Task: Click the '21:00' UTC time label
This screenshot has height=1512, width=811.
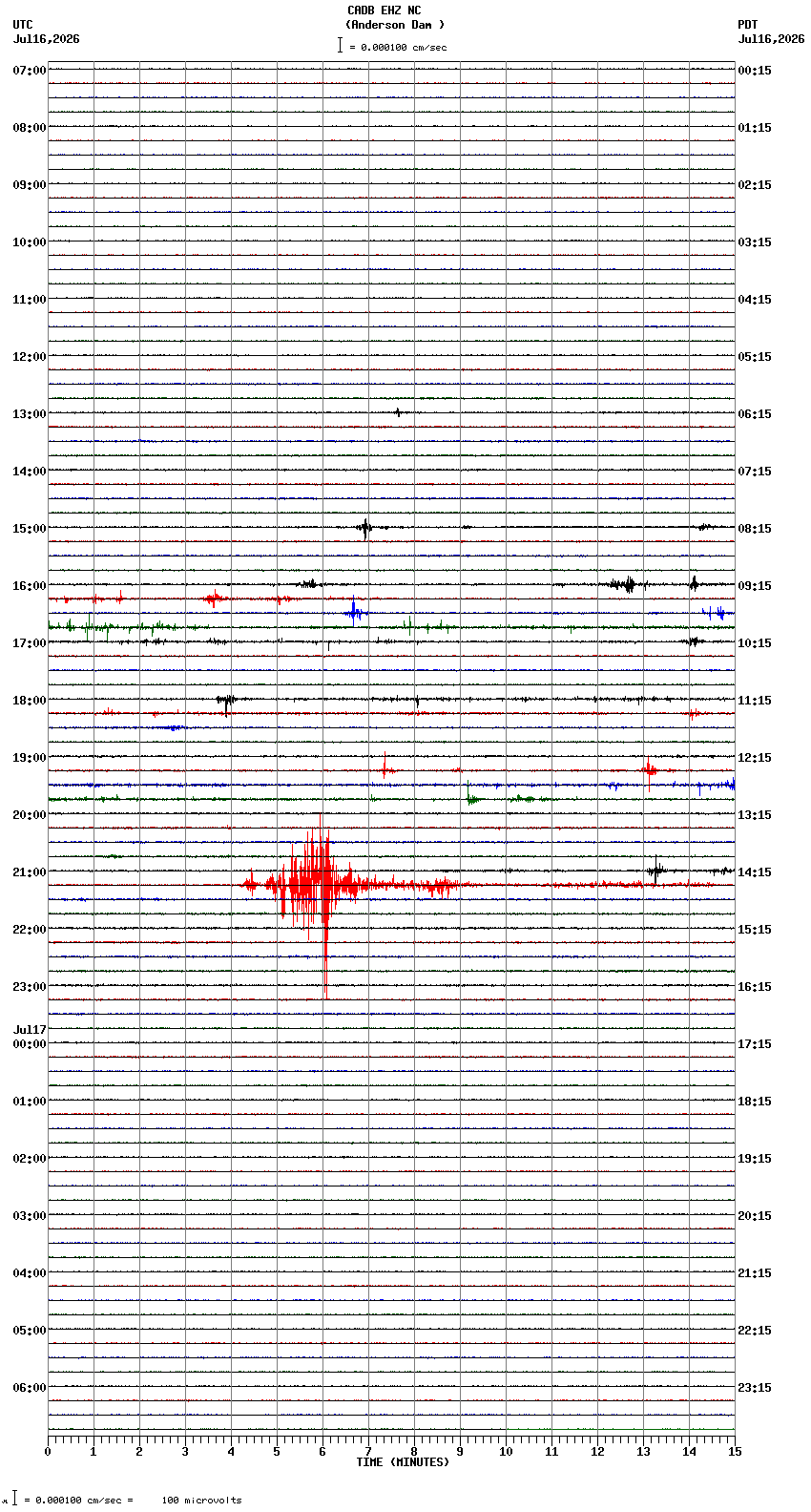Action: click(29, 872)
